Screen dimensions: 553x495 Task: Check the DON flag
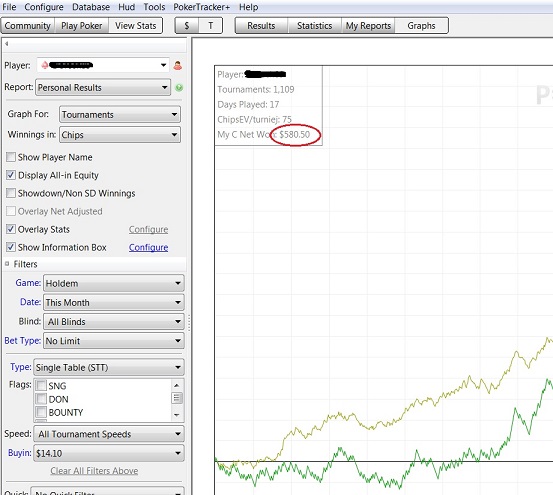click(x=41, y=399)
